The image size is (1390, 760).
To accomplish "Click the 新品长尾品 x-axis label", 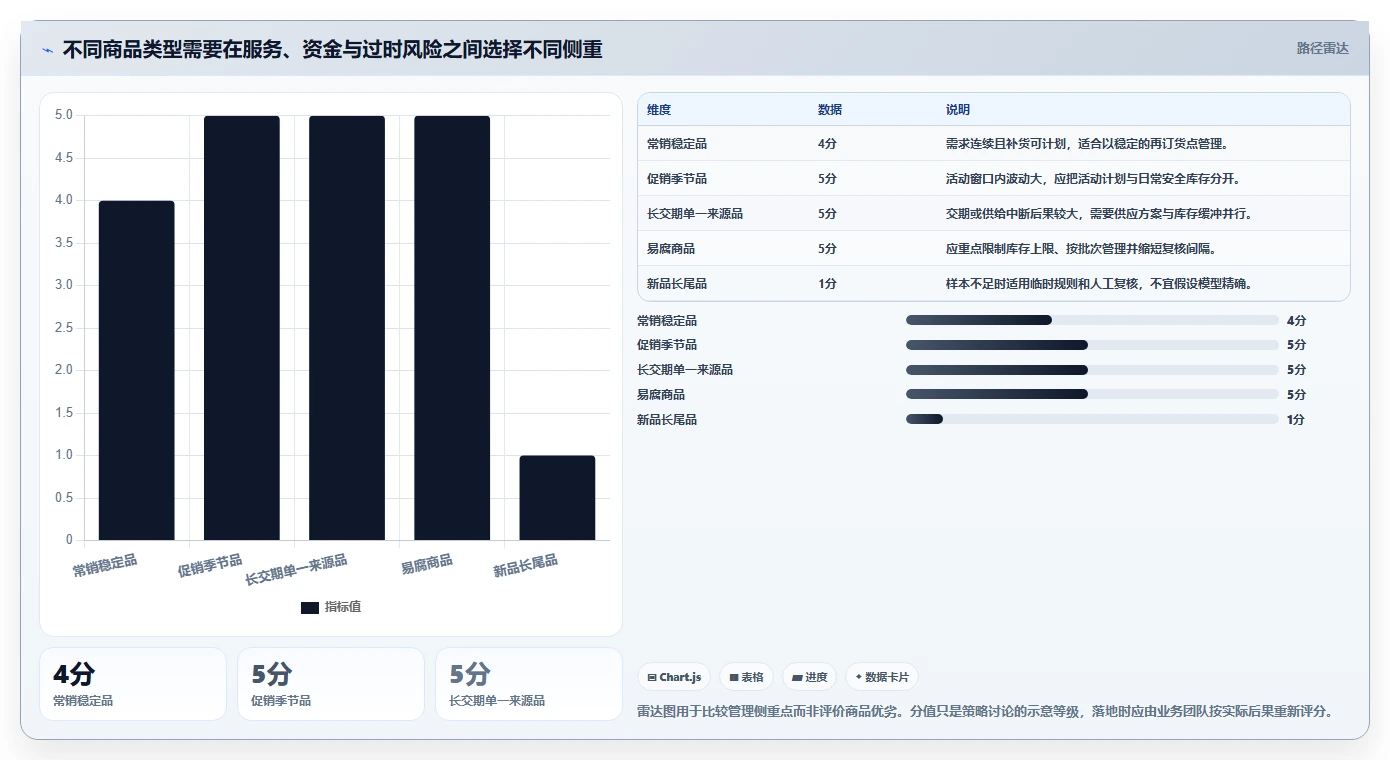I will pyautogui.click(x=525, y=567).
